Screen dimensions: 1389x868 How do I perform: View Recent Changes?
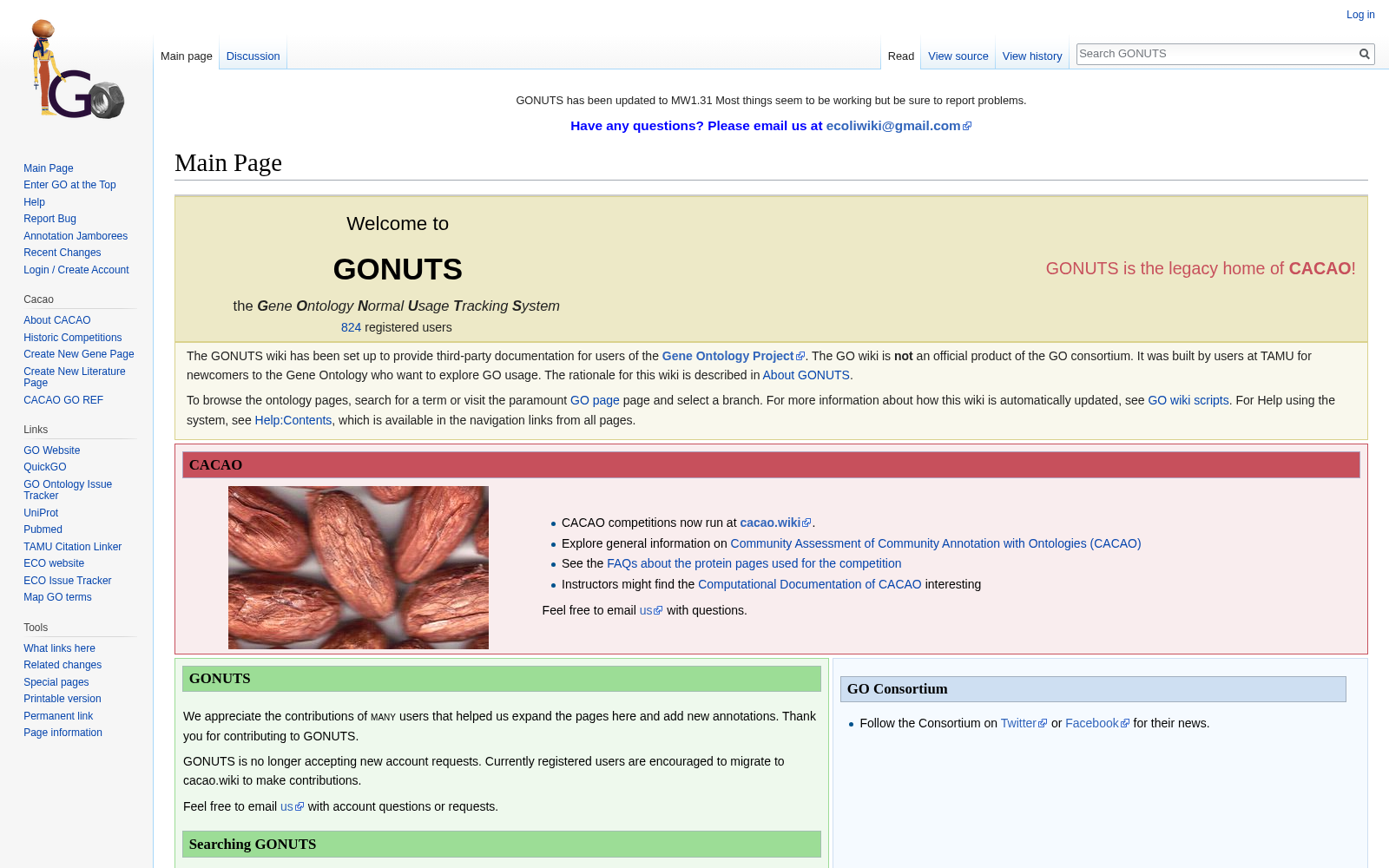click(x=62, y=253)
